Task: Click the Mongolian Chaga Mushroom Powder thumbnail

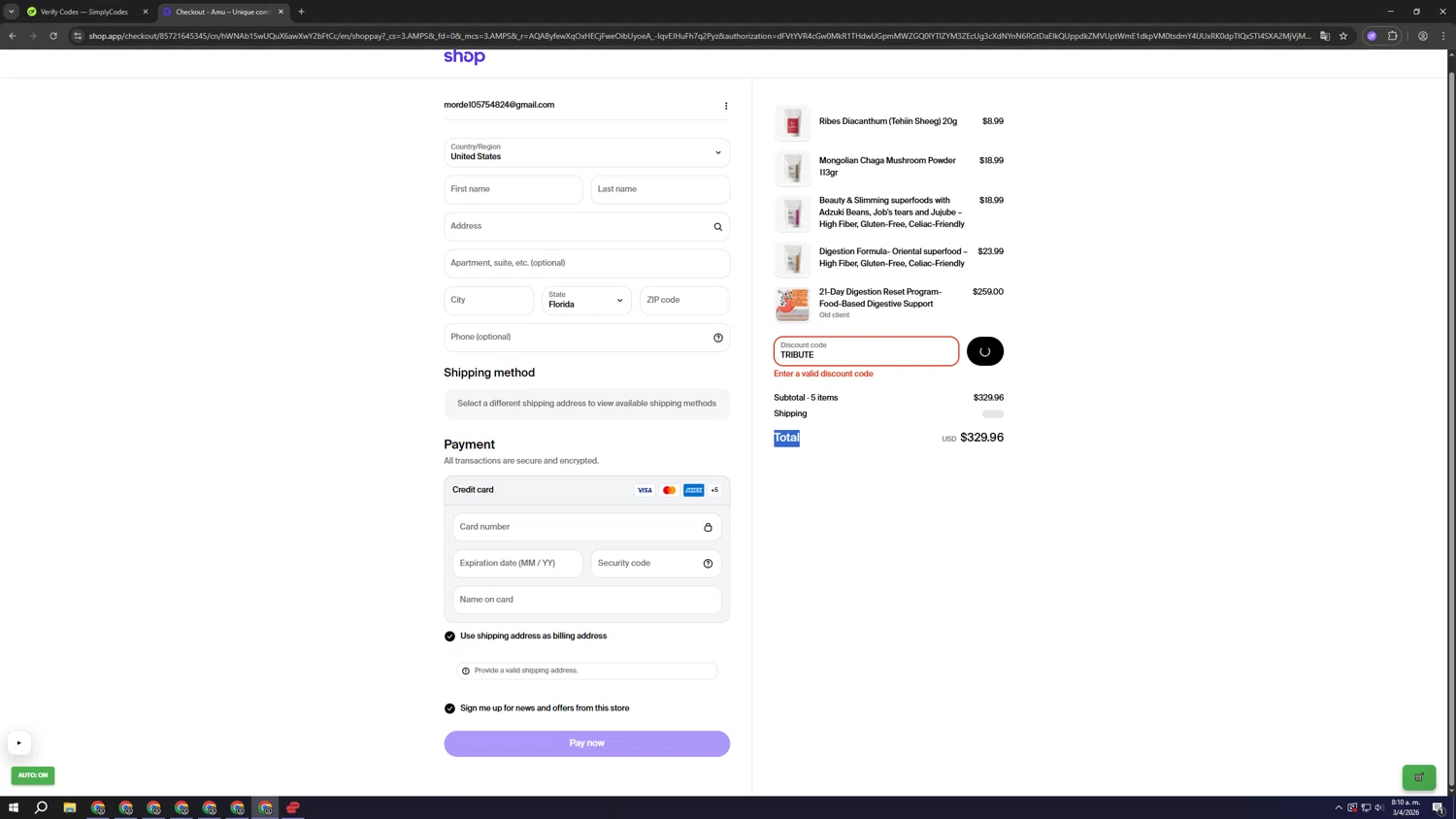Action: (x=792, y=168)
